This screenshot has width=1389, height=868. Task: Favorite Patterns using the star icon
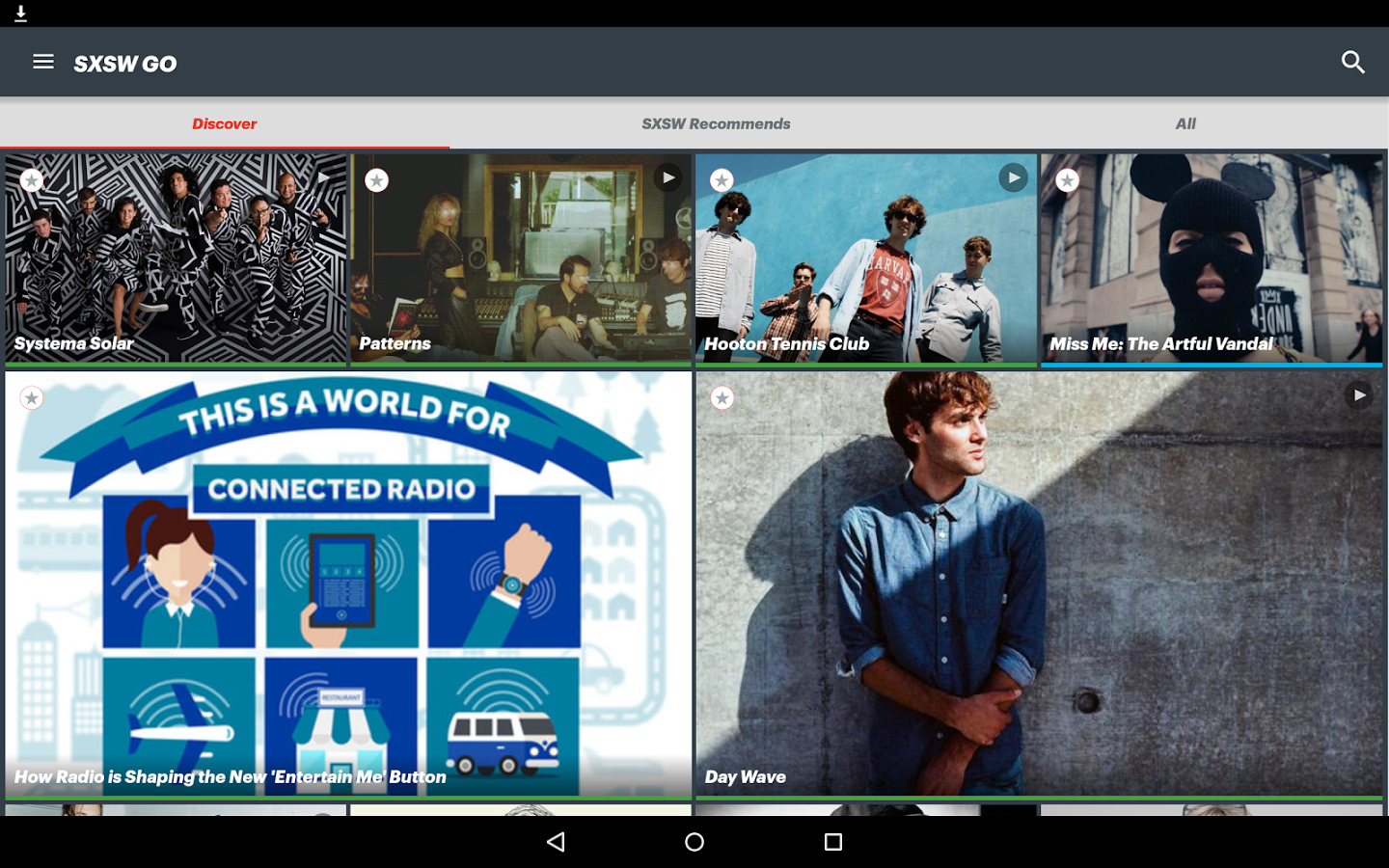pyautogui.click(x=377, y=179)
